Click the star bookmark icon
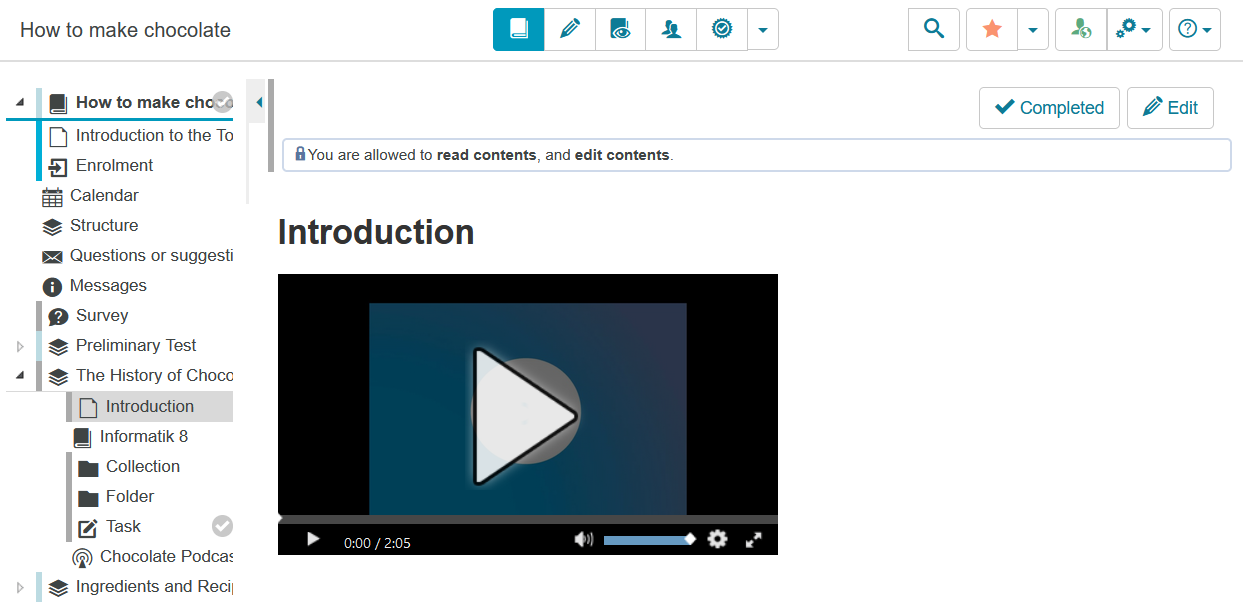Image resolution: width=1243 pixels, height=602 pixels. click(x=991, y=30)
